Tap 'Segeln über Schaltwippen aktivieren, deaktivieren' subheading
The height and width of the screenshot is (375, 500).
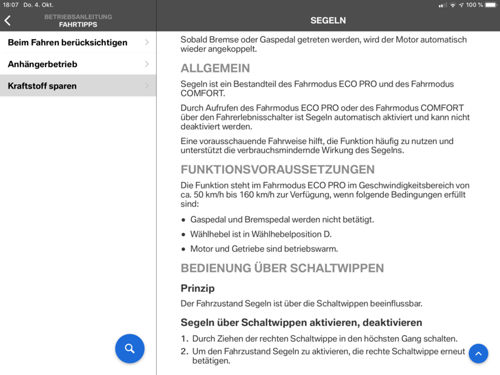(x=301, y=323)
